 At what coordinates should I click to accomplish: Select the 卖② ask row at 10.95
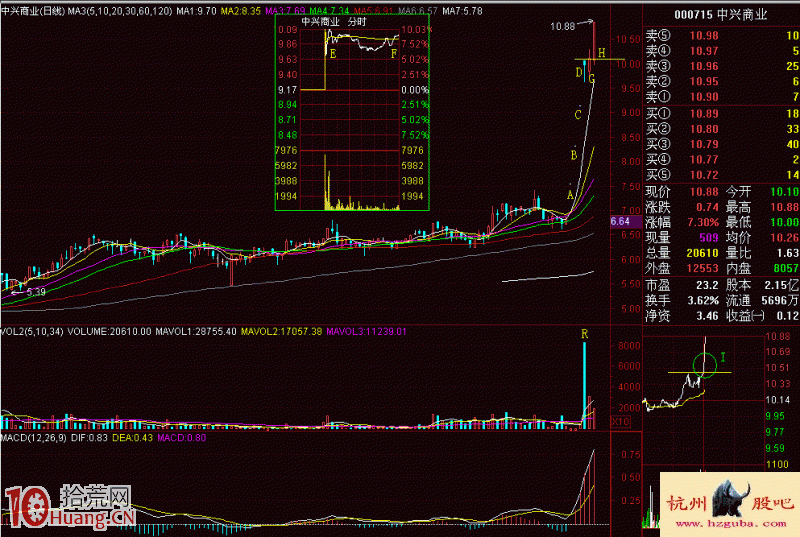[x=721, y=82]
